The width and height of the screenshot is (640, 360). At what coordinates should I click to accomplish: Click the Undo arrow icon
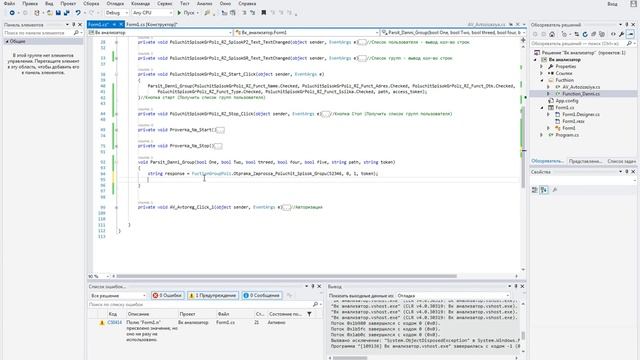(78, 13)
